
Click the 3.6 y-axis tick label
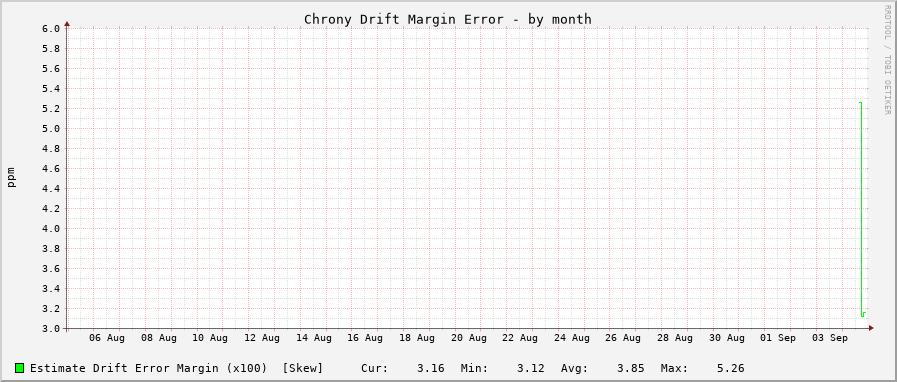(51, 269)
